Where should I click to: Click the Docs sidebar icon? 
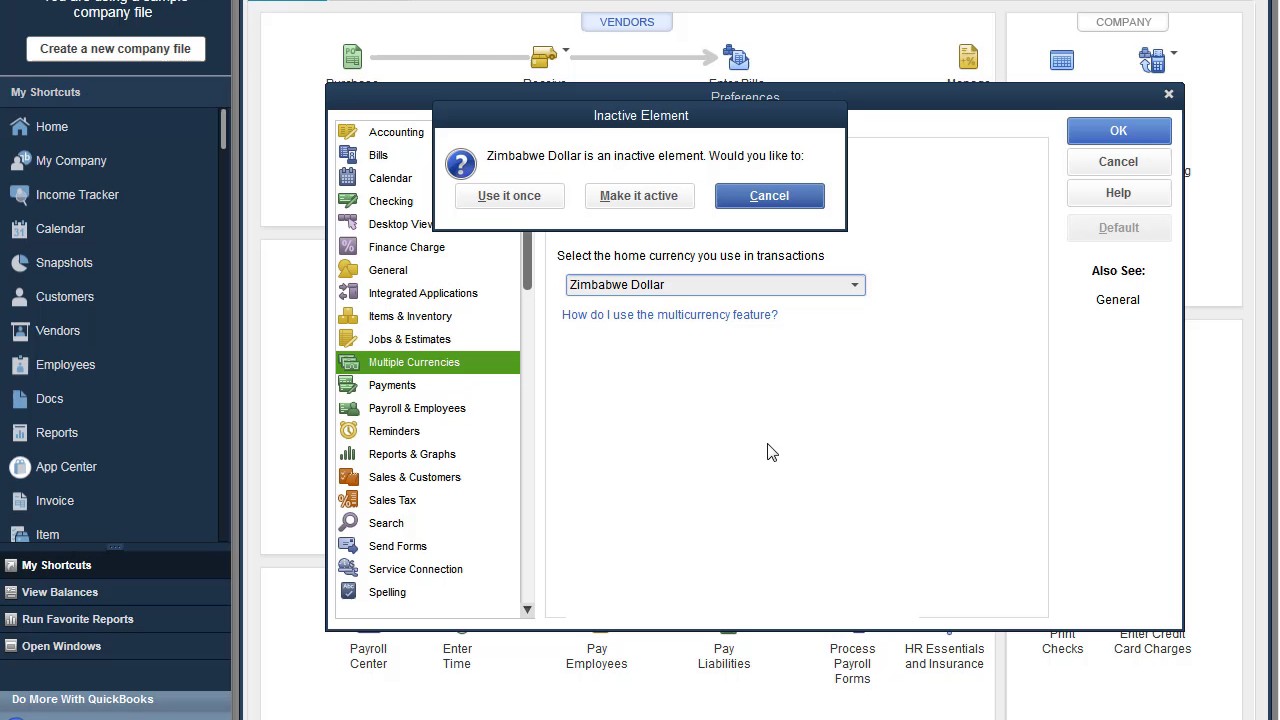click(x=20, y=399)
